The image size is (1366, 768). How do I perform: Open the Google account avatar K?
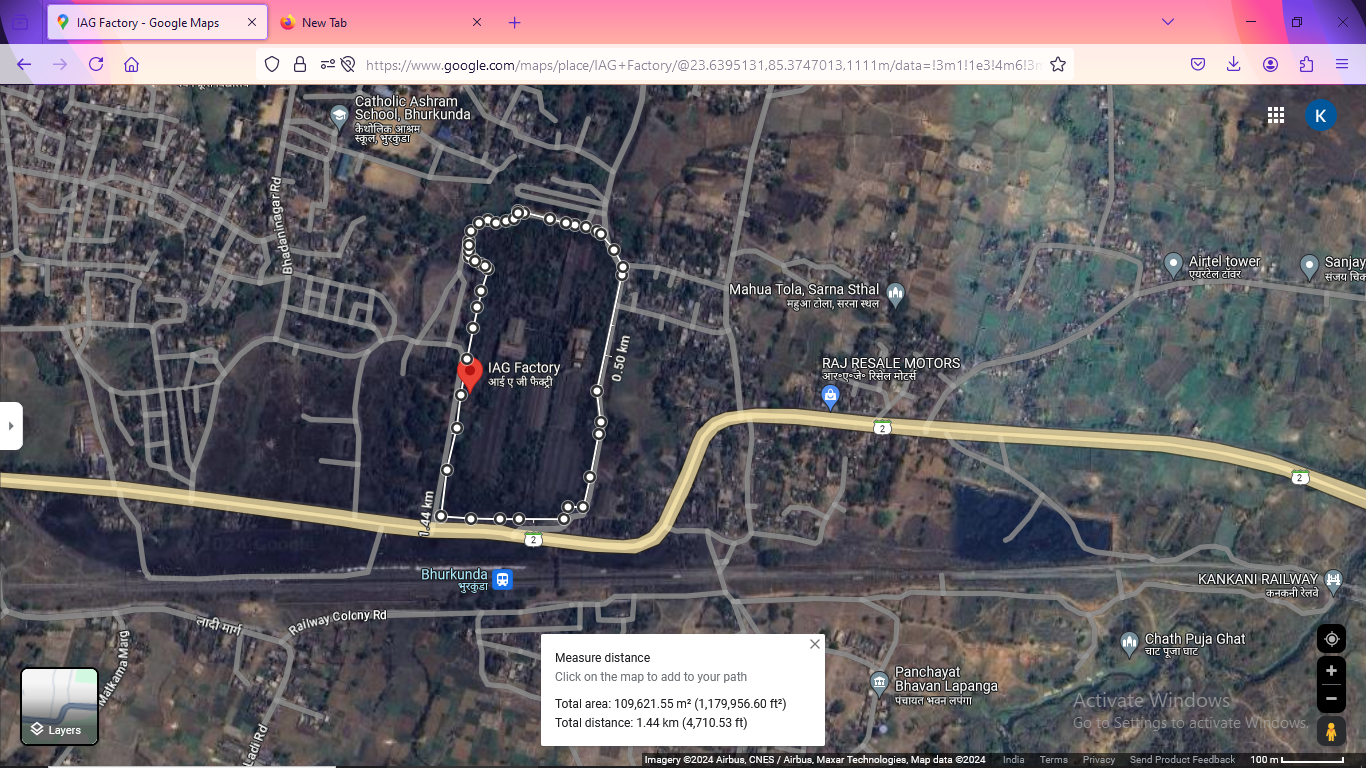[1321, 115]
